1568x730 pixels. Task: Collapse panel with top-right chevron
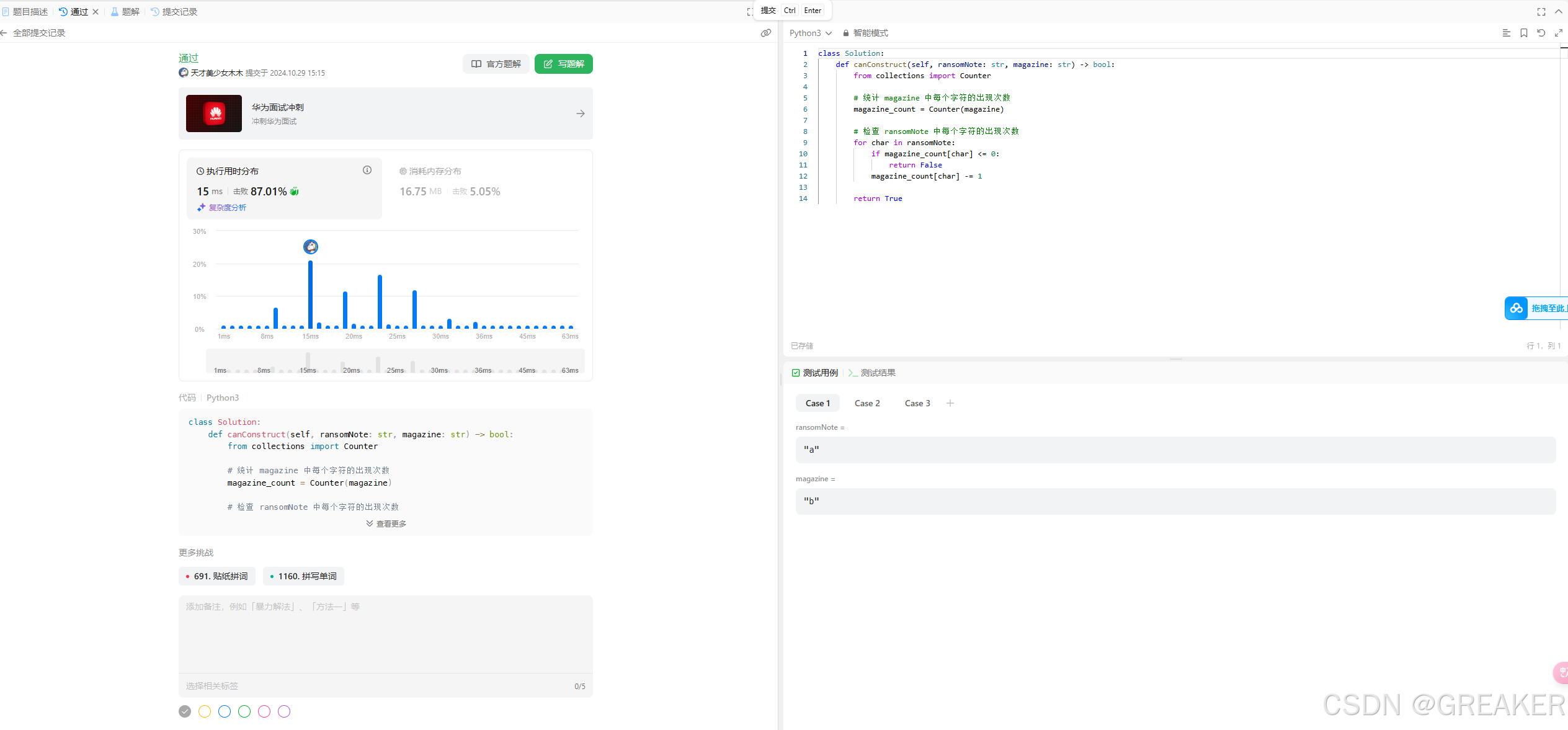click(x=1558, y=12)
